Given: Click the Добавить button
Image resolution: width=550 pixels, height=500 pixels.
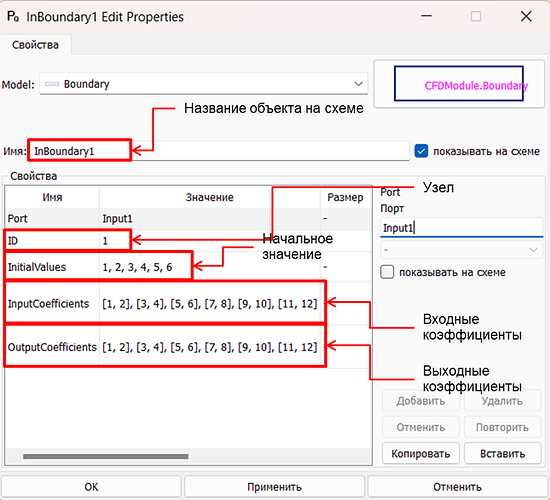Looking at the screenshot, I should tap(421, 401).
